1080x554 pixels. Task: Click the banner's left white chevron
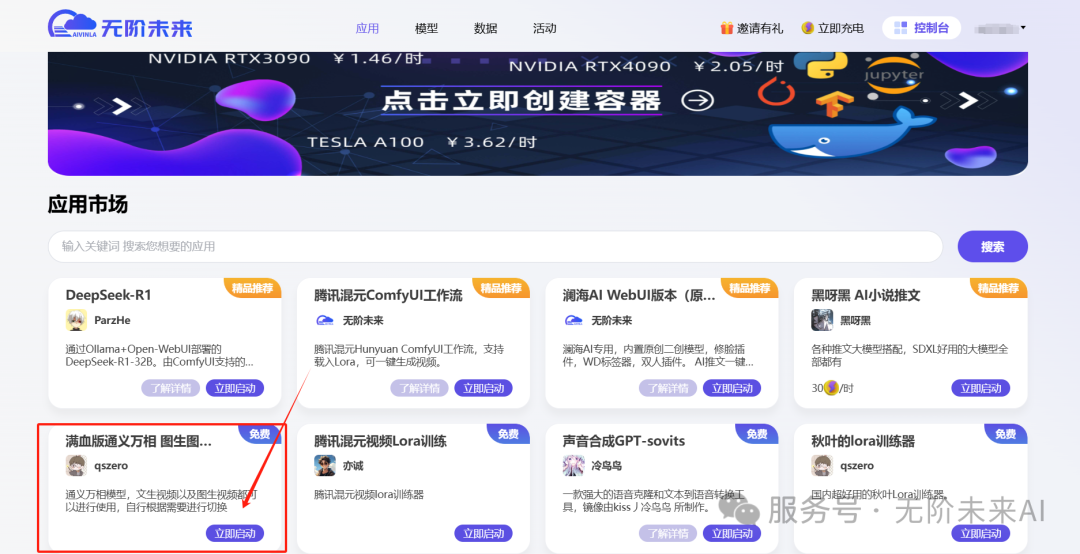click(x=122, y=106)
